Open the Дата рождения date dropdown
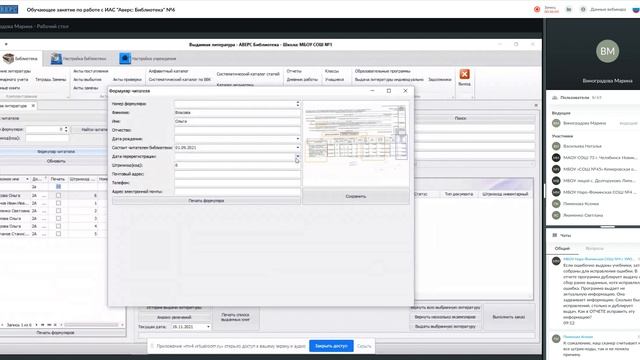Screen dimensions: 640x360 298,139
